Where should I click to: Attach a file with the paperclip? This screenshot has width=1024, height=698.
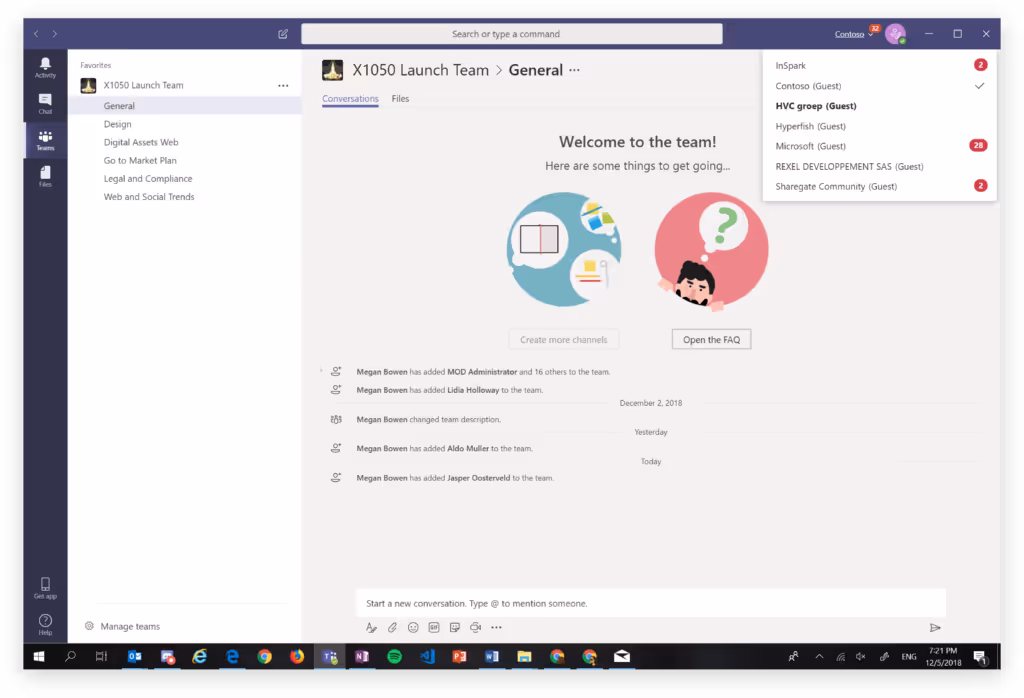coord(392,627)
